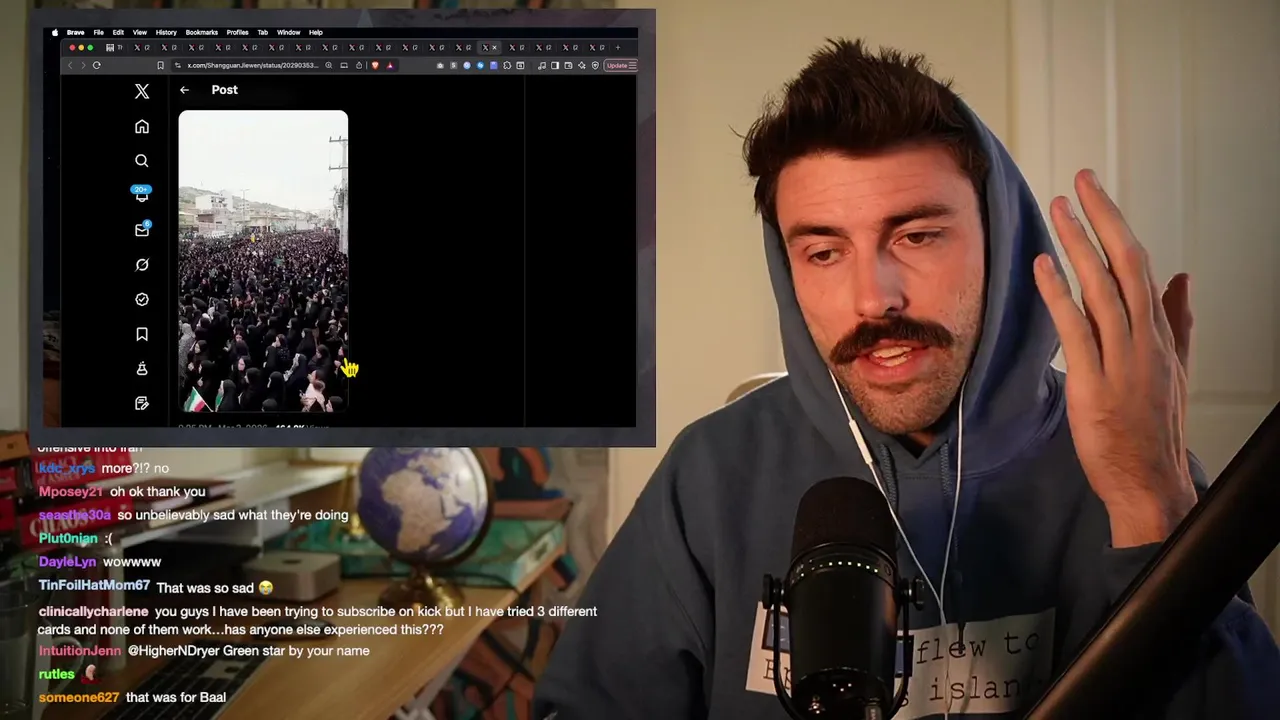Viewport: 1280px width, 720px height.
Task: Open the Brave Wallet icon
Action: pos(568,65)
